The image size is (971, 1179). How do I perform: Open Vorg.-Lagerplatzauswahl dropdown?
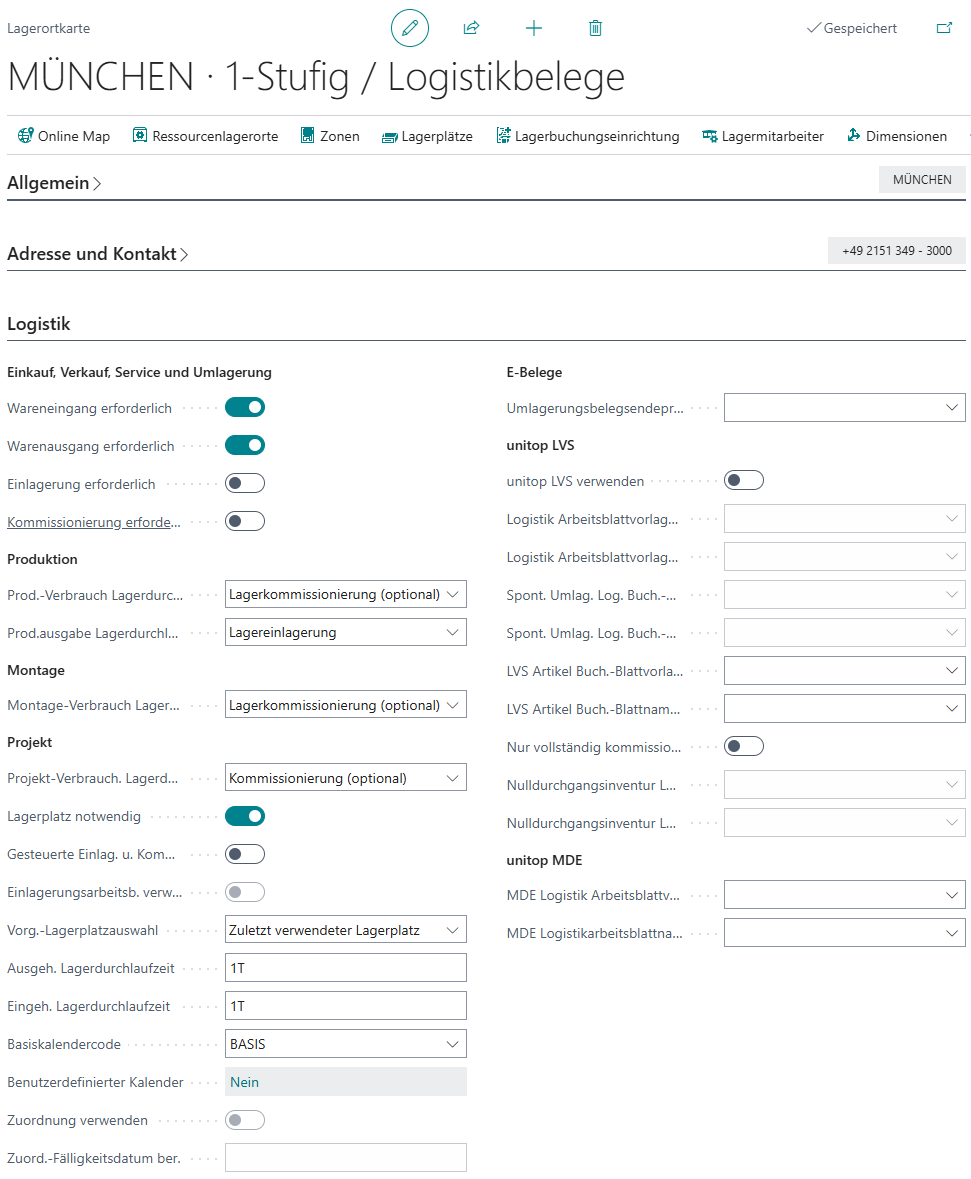(345, 930)
